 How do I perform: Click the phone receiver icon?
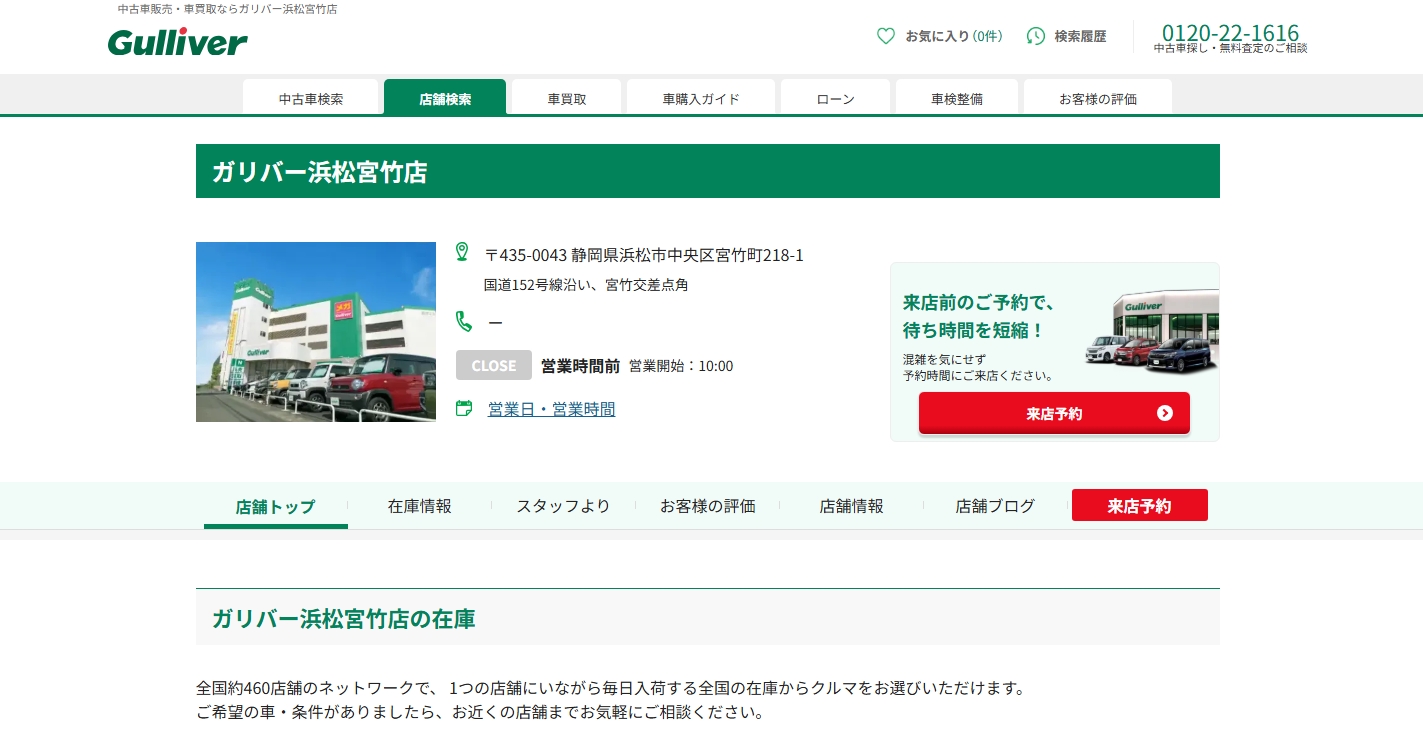coord(464,321)
